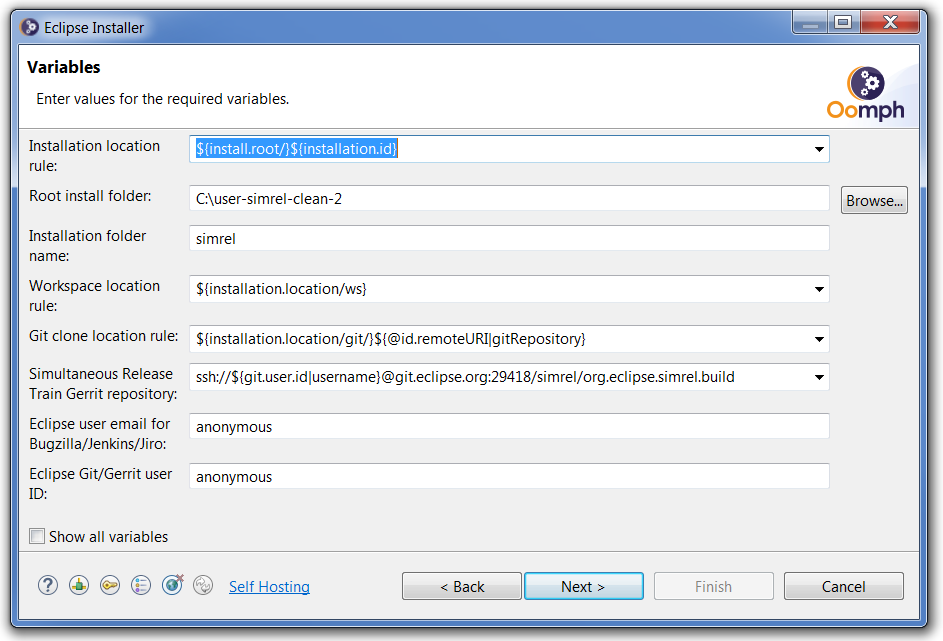Screen dimensions: 943x641
Task: Maximize the Eclipse Installer window
Action: pos(843,23)
